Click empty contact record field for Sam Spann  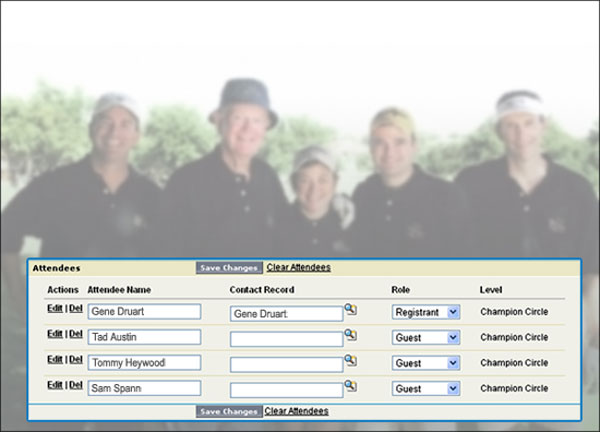click(286, 388)
